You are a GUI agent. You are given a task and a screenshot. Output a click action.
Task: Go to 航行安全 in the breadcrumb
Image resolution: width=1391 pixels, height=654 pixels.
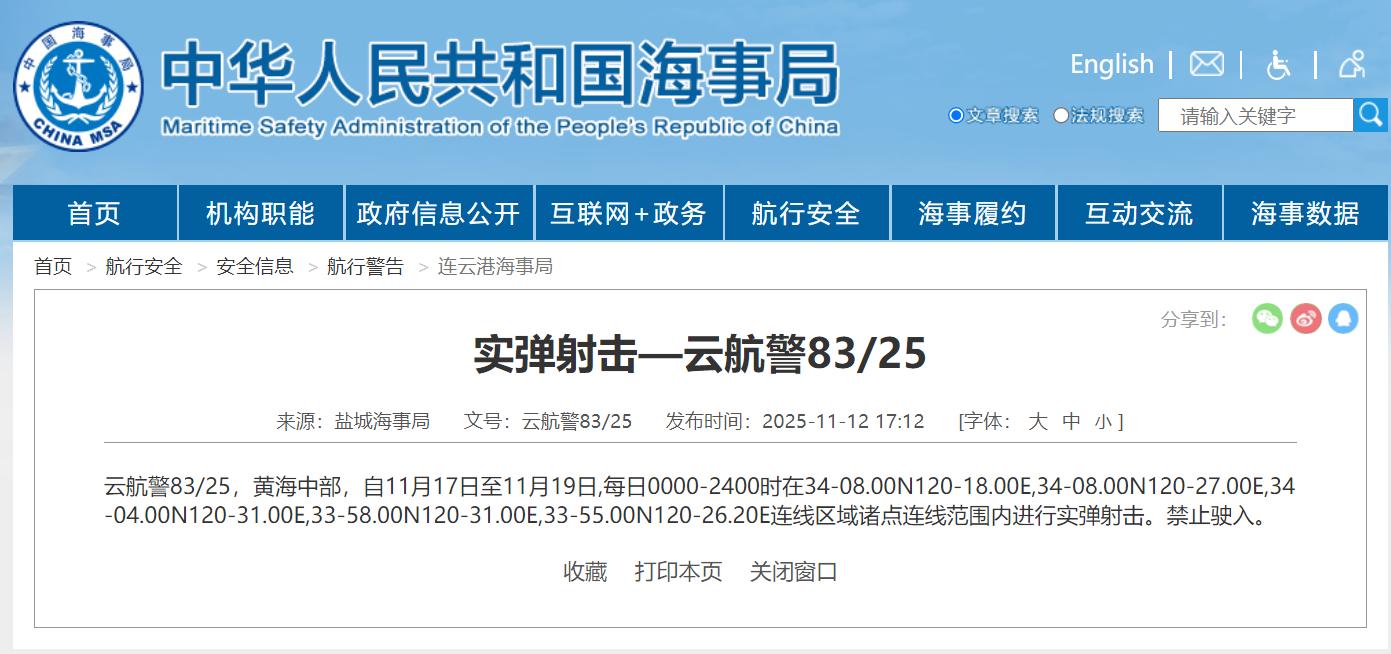click(x=144, y=267)
